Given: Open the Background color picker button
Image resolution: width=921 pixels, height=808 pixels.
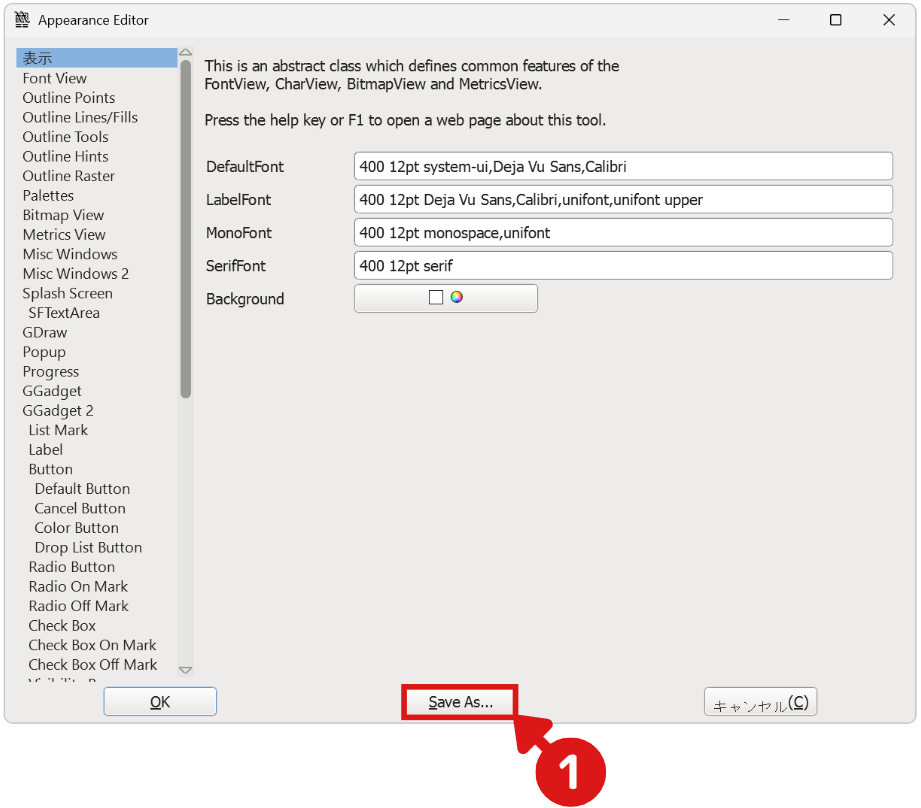Looking at the screenshot, I should pyautogui.click(x=446, y=298).
